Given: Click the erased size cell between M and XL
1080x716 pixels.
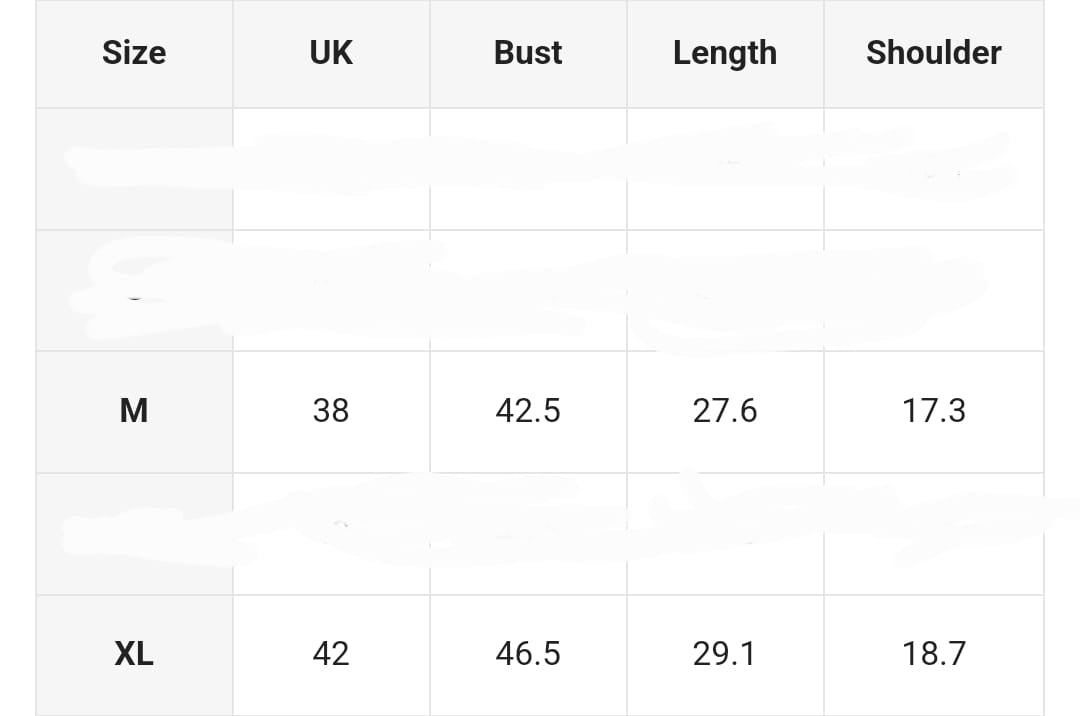Looking at the screenshot, I should click(134, 534).
